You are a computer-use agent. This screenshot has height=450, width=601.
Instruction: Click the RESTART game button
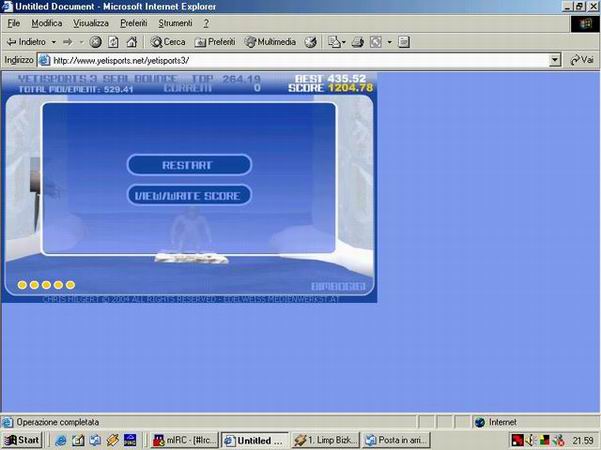click(x=189, y=165)
